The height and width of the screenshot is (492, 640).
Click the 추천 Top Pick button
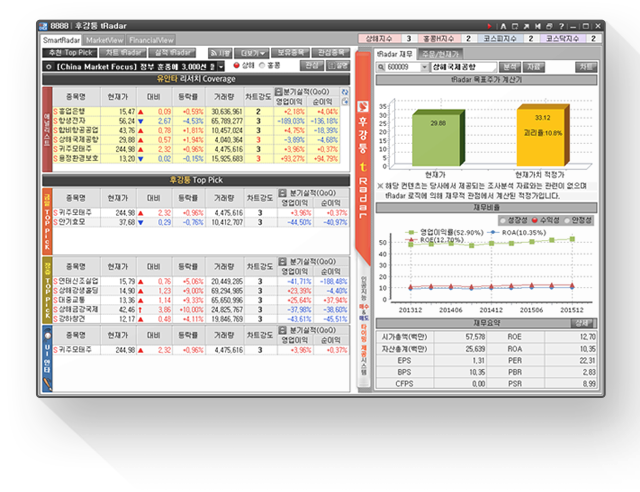pyautogui.click(x=70, y=53)
